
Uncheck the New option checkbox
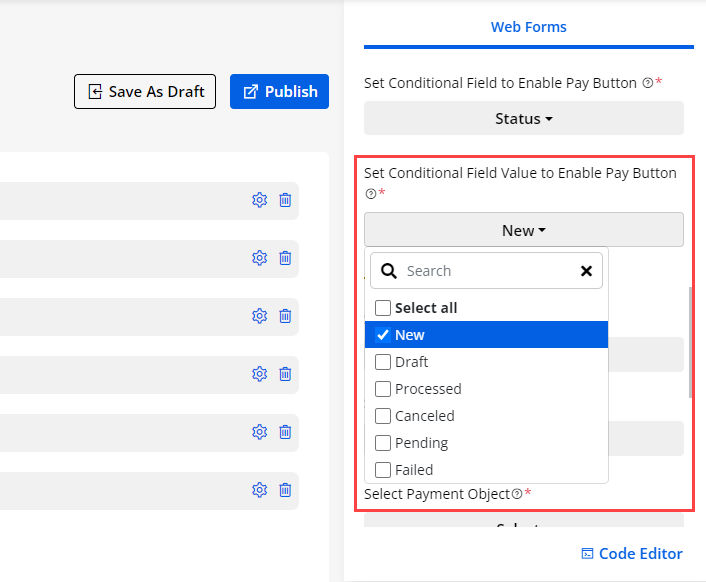point(383,335)
